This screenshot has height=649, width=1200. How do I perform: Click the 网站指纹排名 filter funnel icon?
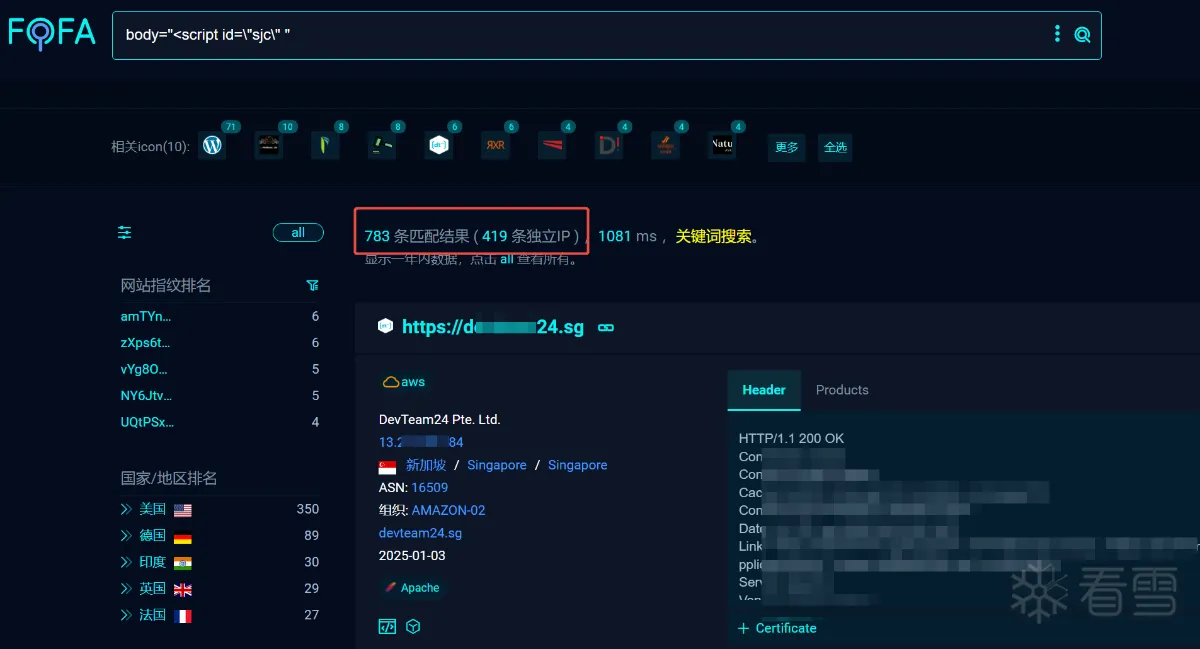point(313,286)
